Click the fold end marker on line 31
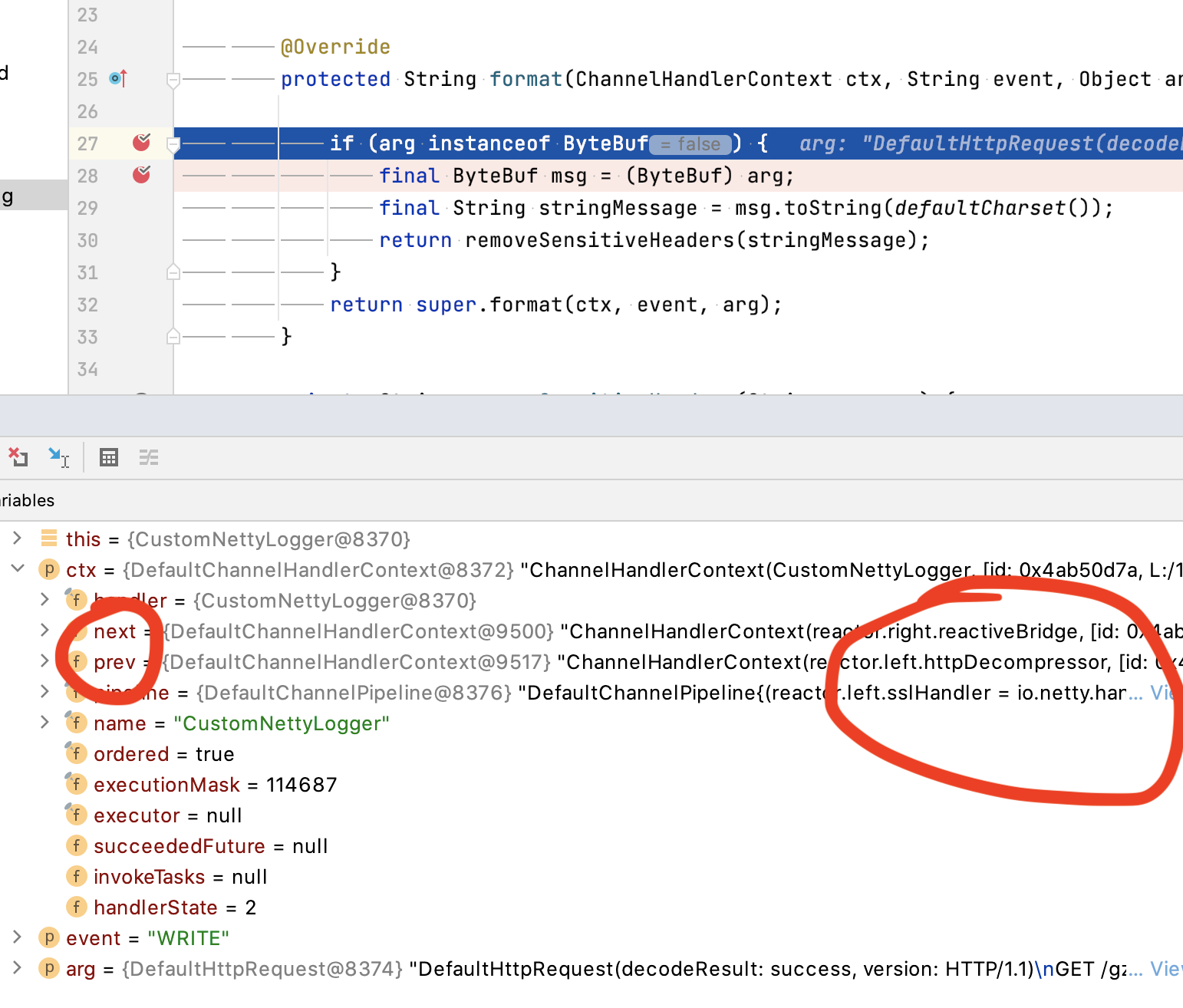Image resolution: width=1183 pixels, height=1008 pixels. (x=173, y=272)
